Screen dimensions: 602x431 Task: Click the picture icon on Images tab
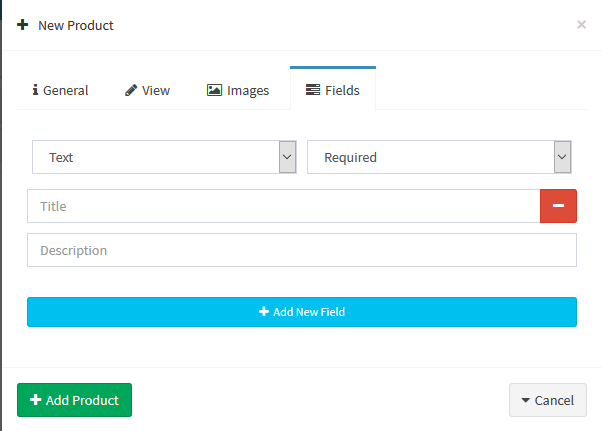pos(214,90)
